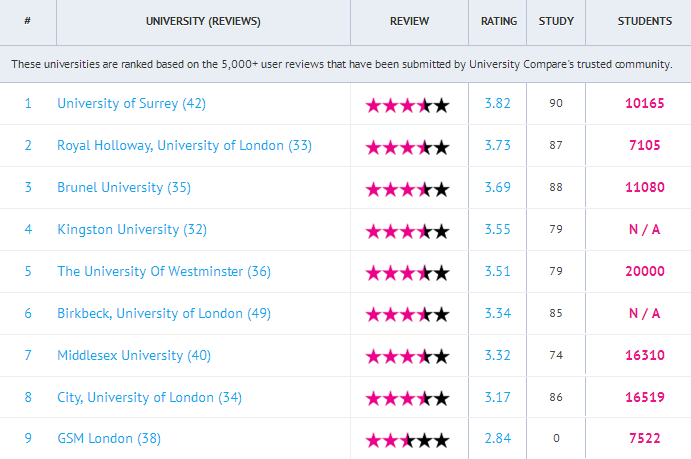Click the 10165 students value
Viewport: 691px width, 459px height.
645,104
